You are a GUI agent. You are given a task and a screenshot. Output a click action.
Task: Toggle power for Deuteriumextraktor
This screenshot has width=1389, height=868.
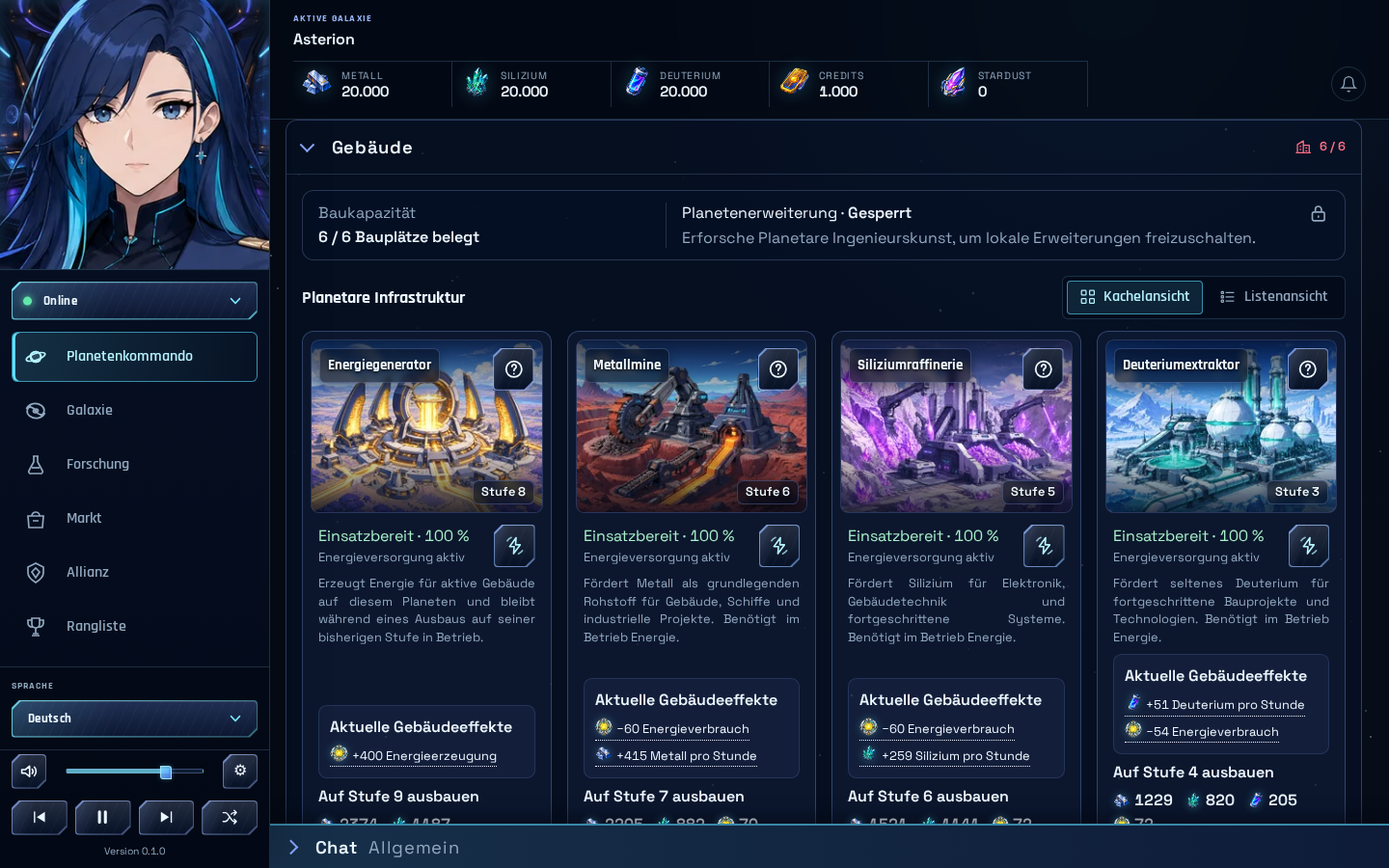(x=1308, y=546)
